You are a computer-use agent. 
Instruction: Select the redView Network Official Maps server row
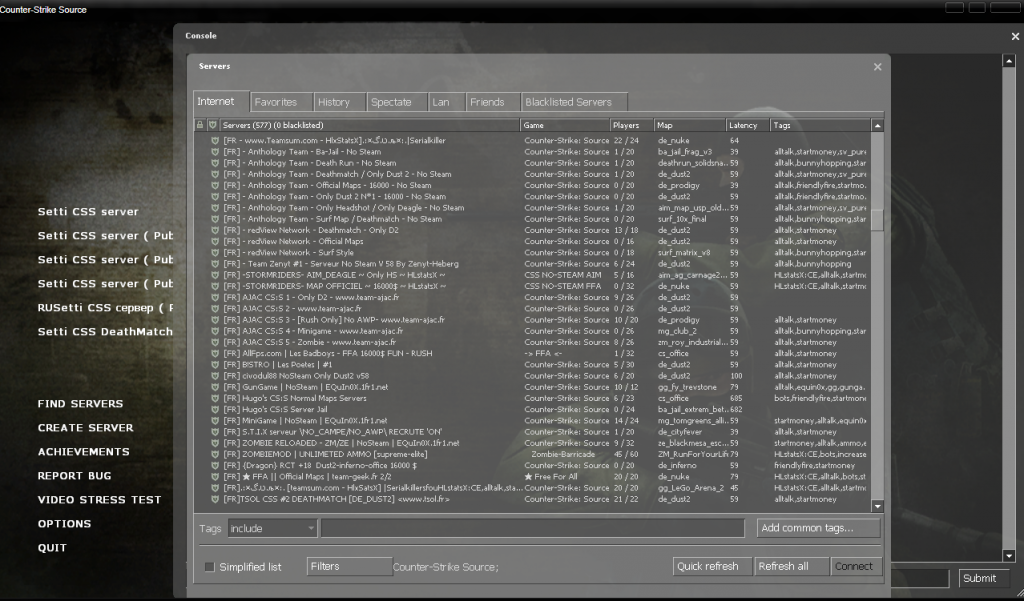(x=532, y=241)
